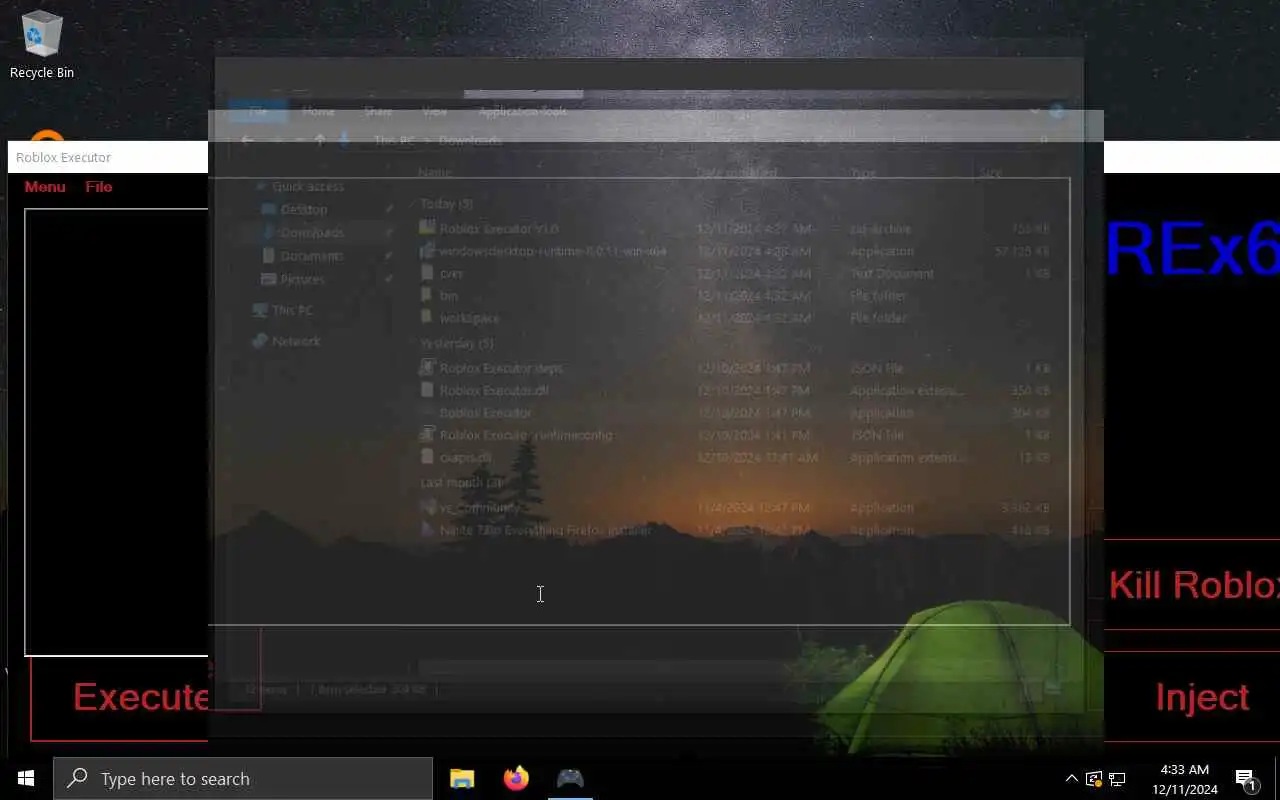Click the Up arrow in File Explorer

pos(320,140)
